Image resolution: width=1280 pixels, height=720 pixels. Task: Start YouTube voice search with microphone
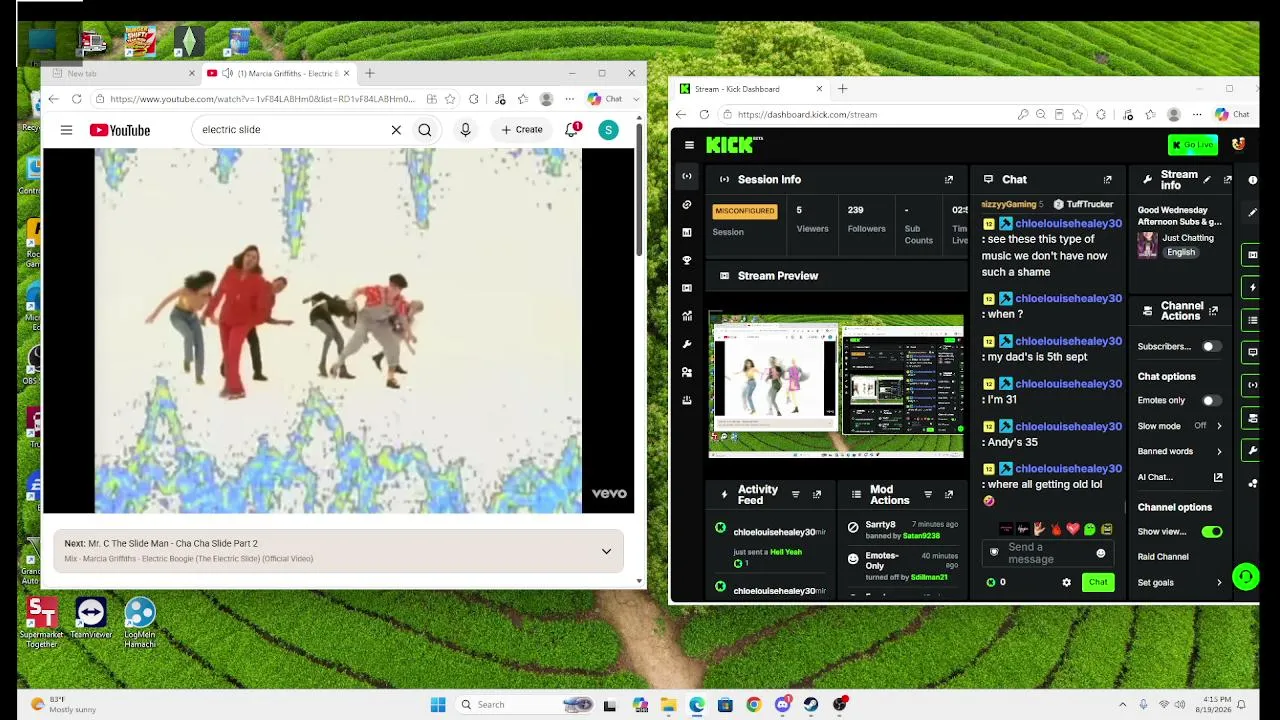[x=465, y=130]
